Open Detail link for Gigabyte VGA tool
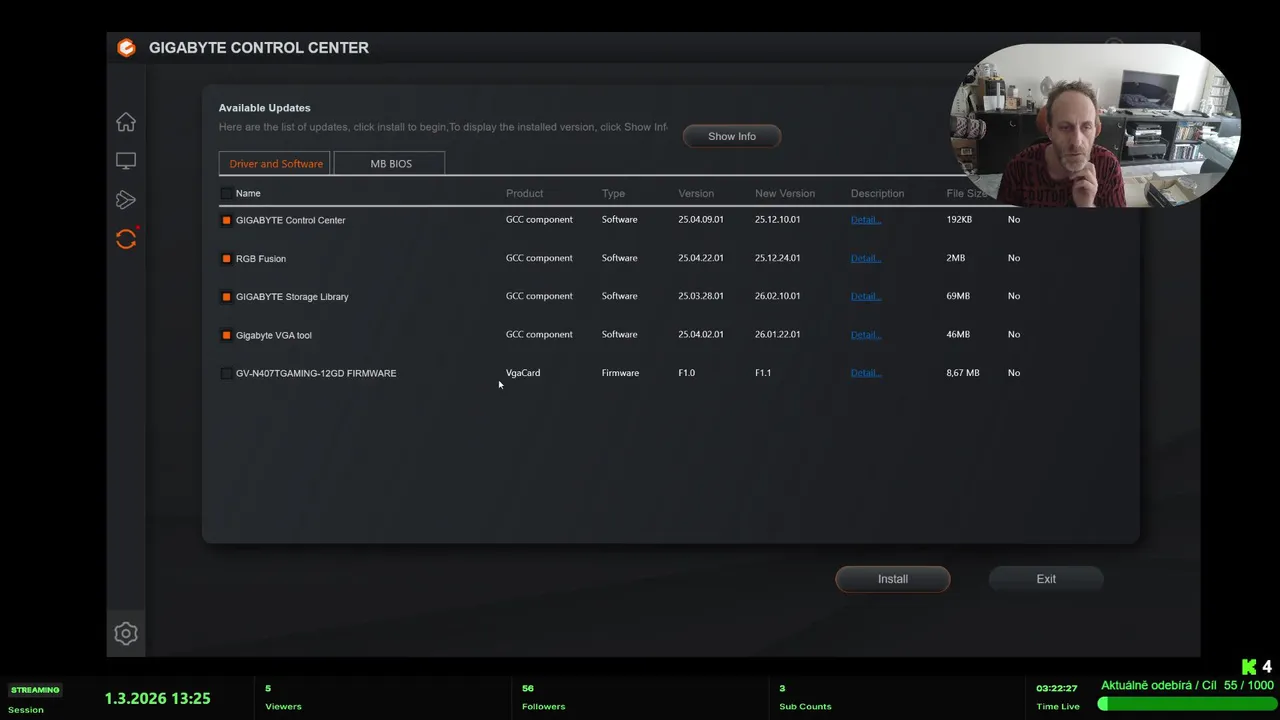This screenshot has height=720, width=1280. click(x=866, y=335)
